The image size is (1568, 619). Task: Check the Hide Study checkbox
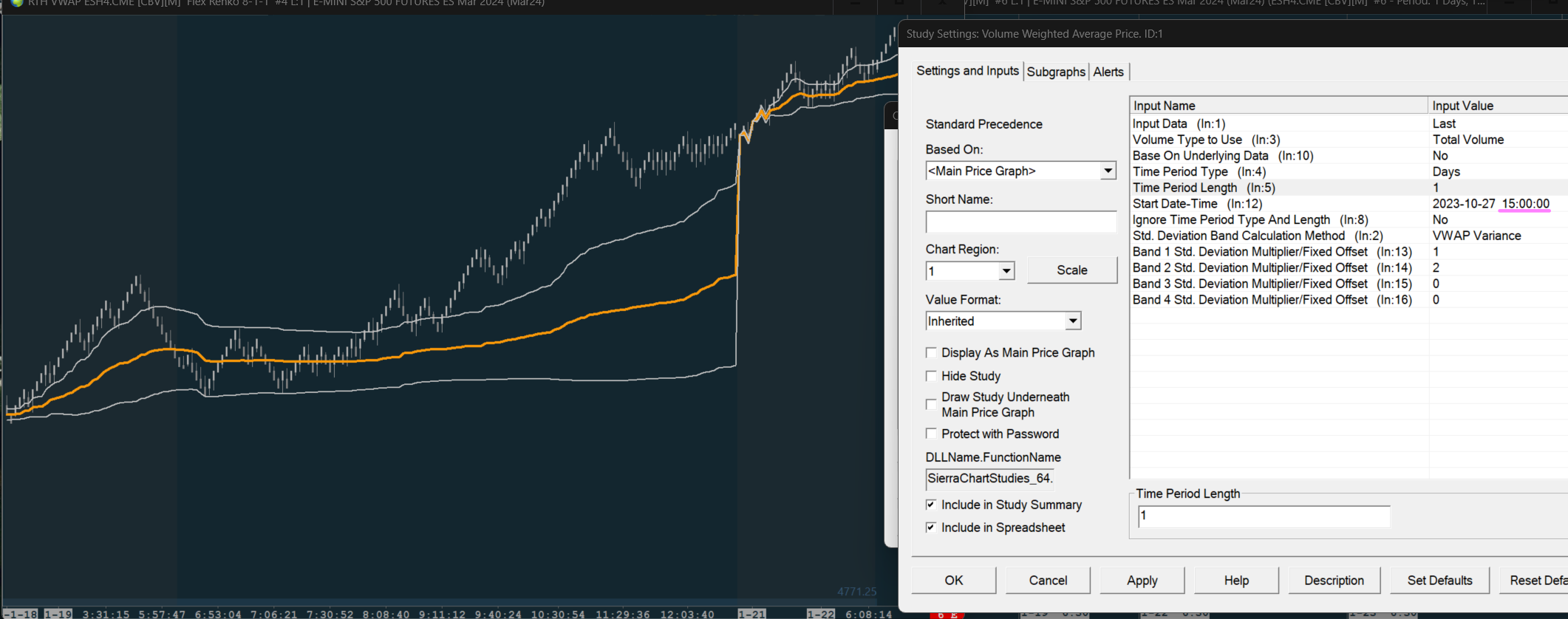click(x=931, y=376)
